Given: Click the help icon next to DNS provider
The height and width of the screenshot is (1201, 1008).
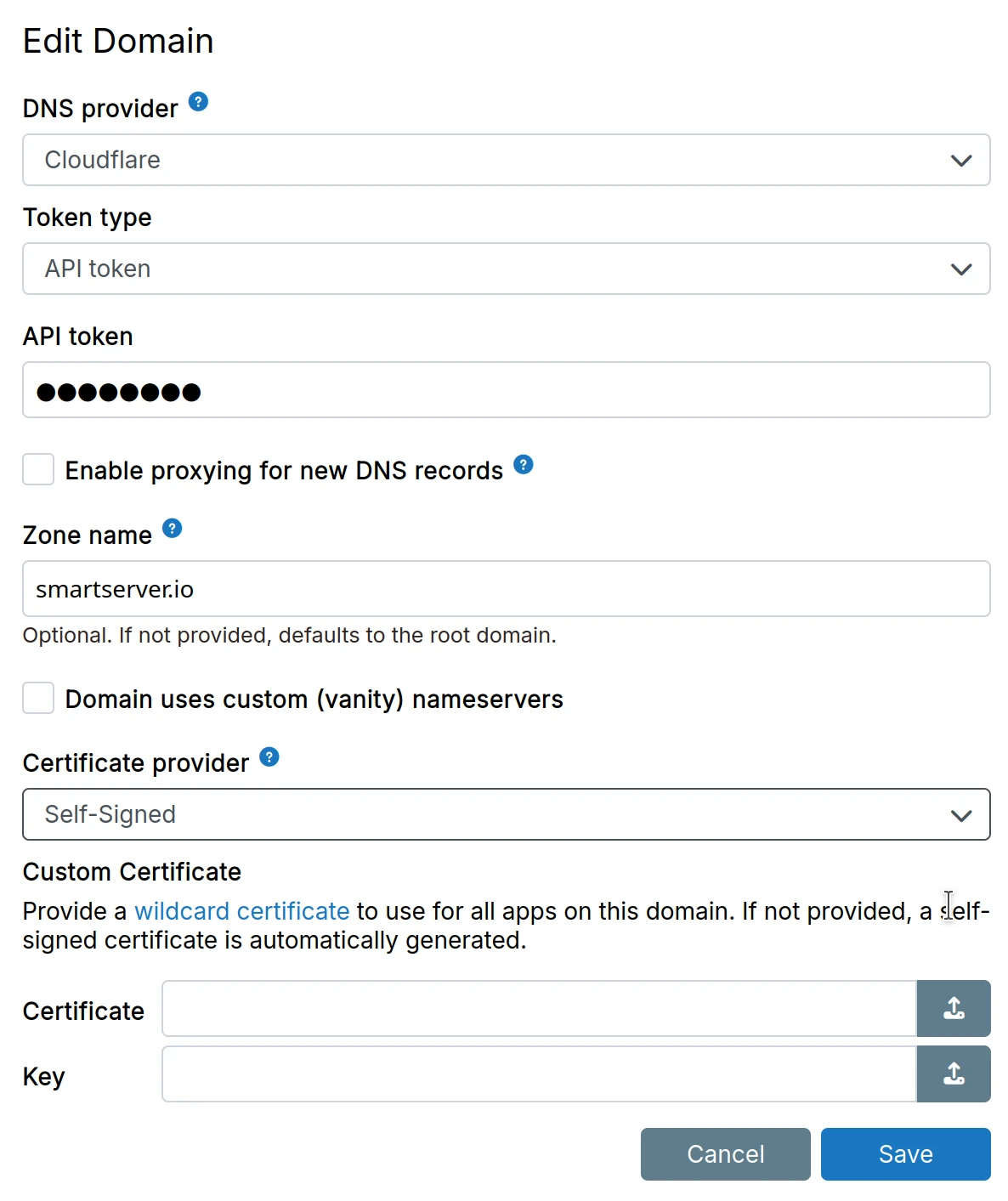Looking at the screenshot, I should 198,101.
